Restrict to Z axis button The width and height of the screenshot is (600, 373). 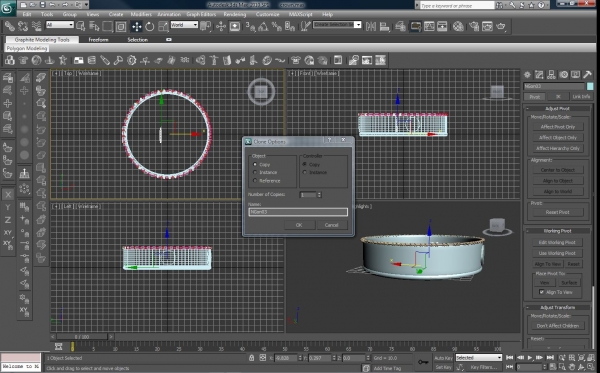(x=8, y=220)
